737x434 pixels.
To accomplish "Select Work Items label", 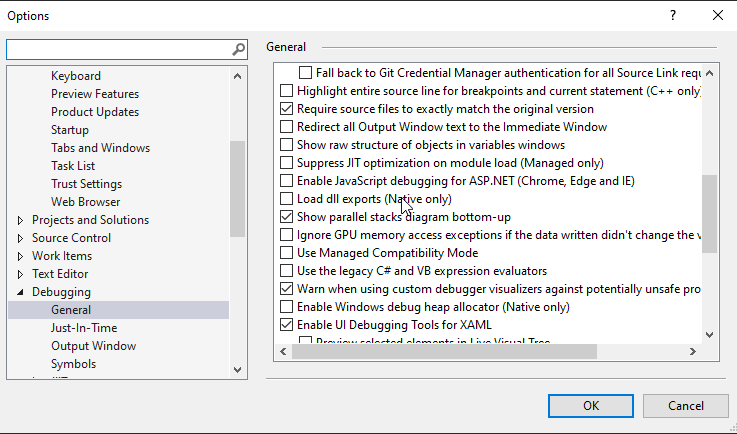I will tap(62, 256).
